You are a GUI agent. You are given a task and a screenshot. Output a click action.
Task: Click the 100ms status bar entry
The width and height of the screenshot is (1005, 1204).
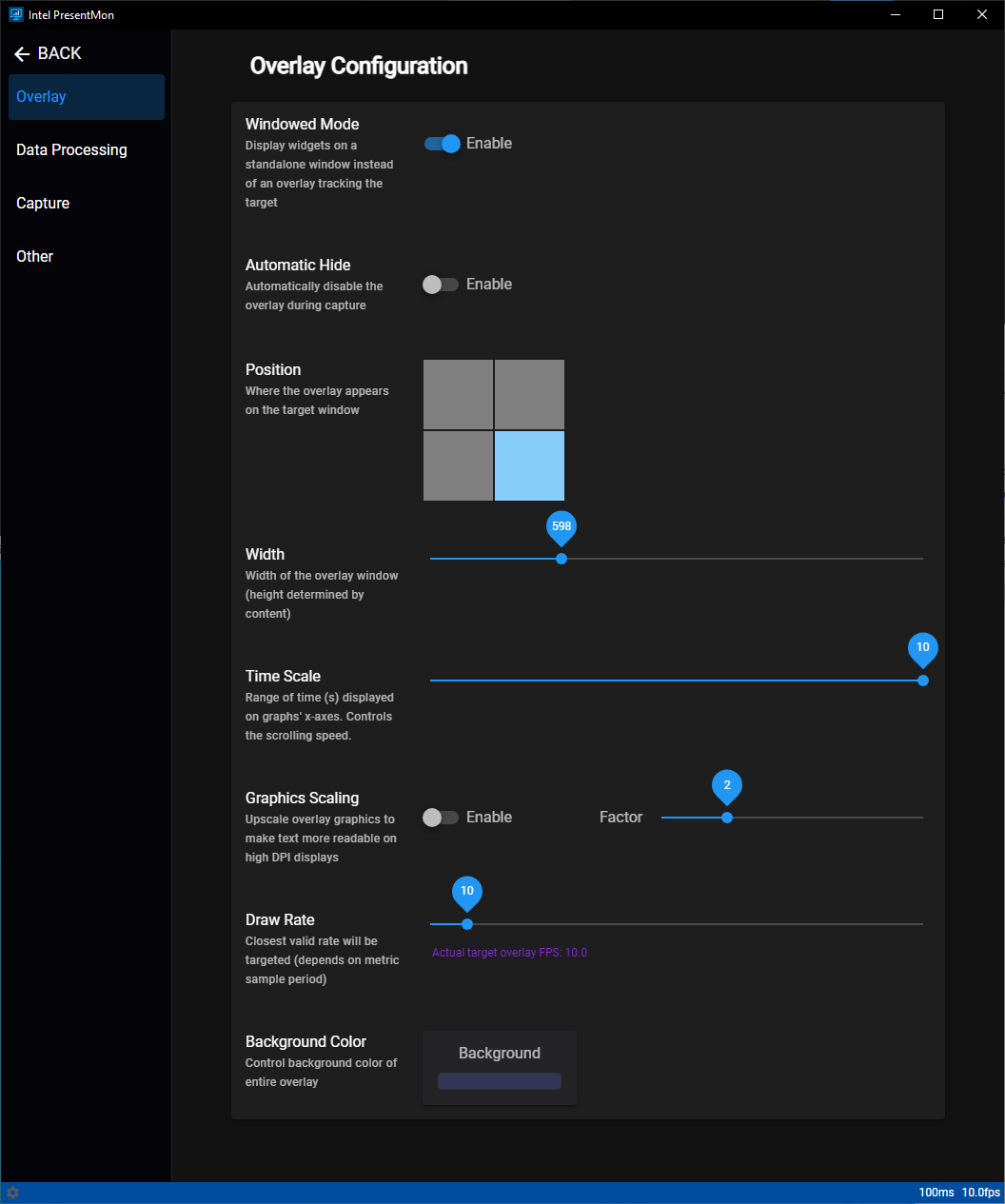(936, 1193)
